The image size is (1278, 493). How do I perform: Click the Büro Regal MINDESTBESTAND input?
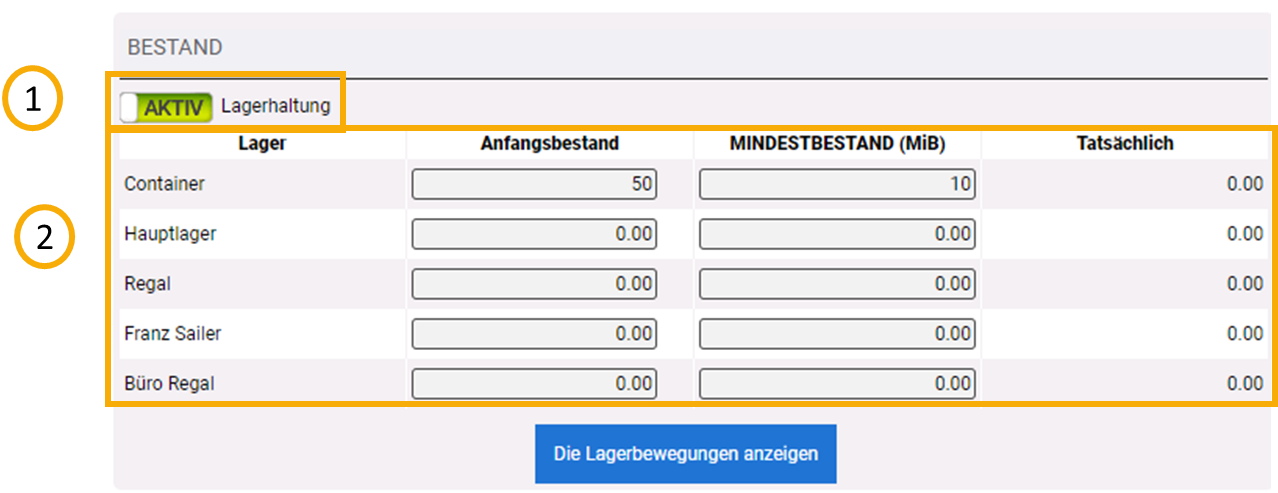pos(837,383)
